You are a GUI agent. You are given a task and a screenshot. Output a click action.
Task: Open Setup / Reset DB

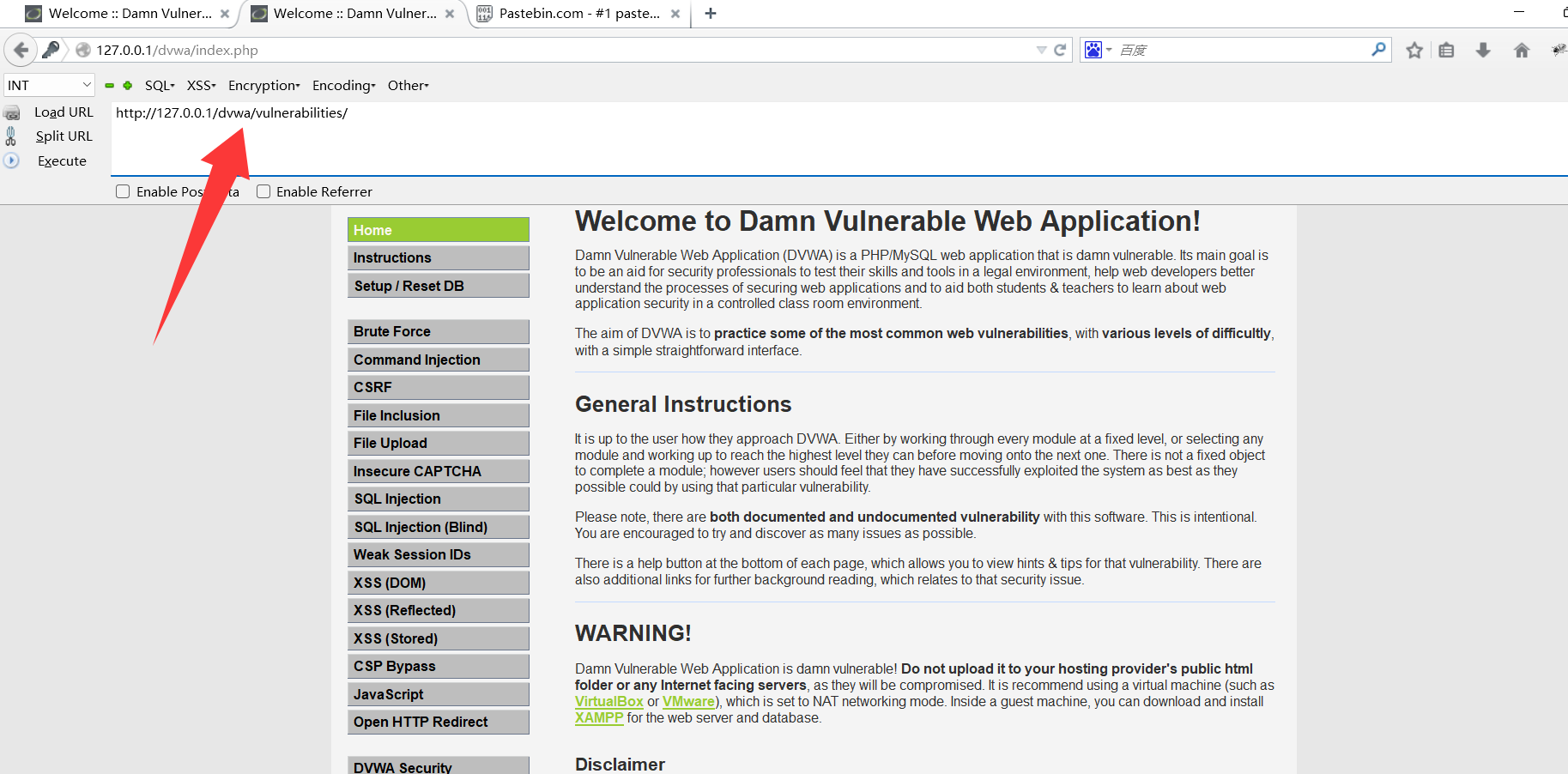439,286
